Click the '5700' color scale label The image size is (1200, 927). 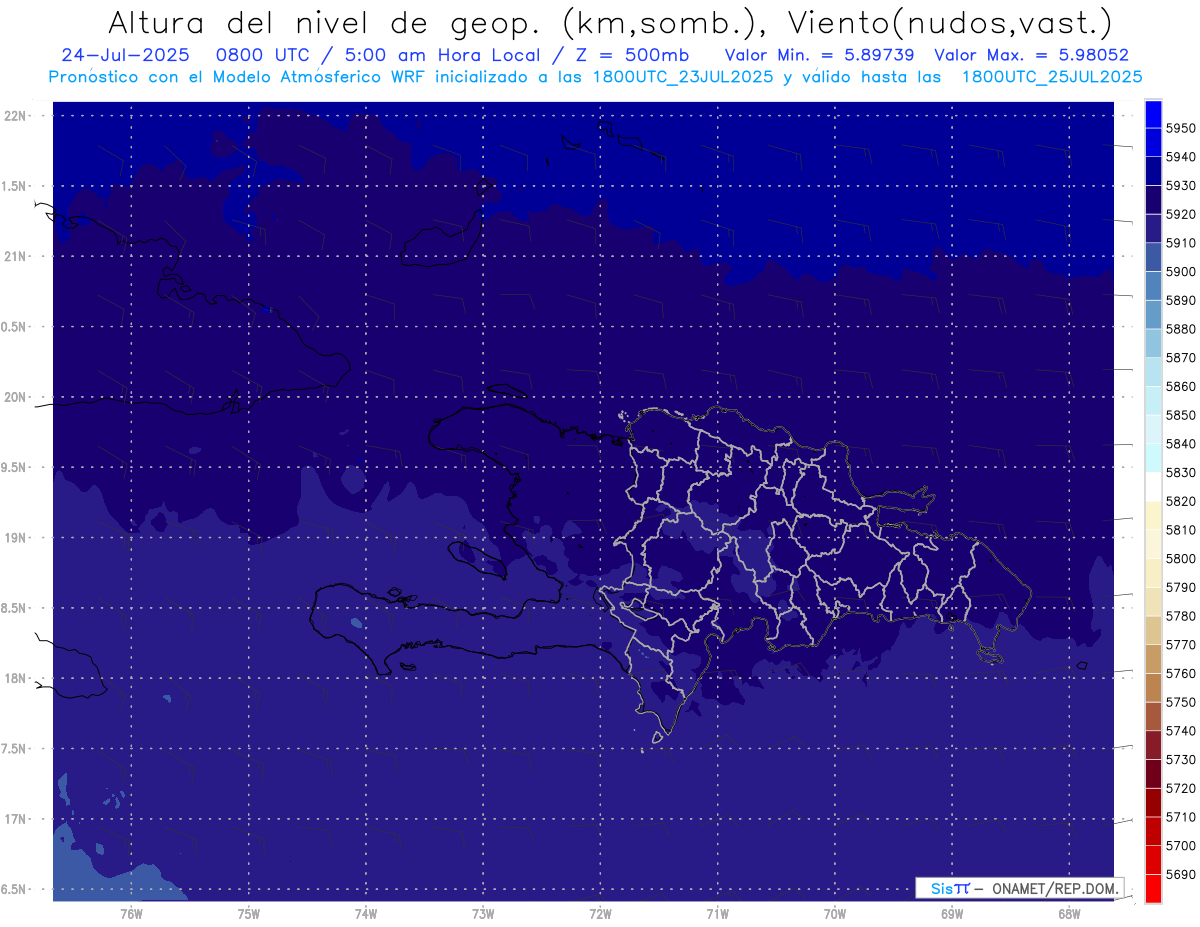(1181, 846)
